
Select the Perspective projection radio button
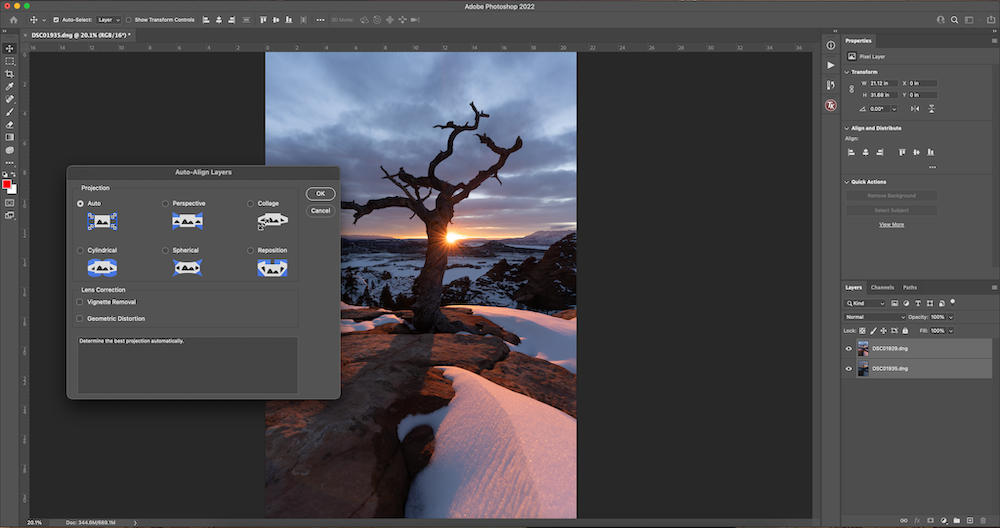[166, 203]
